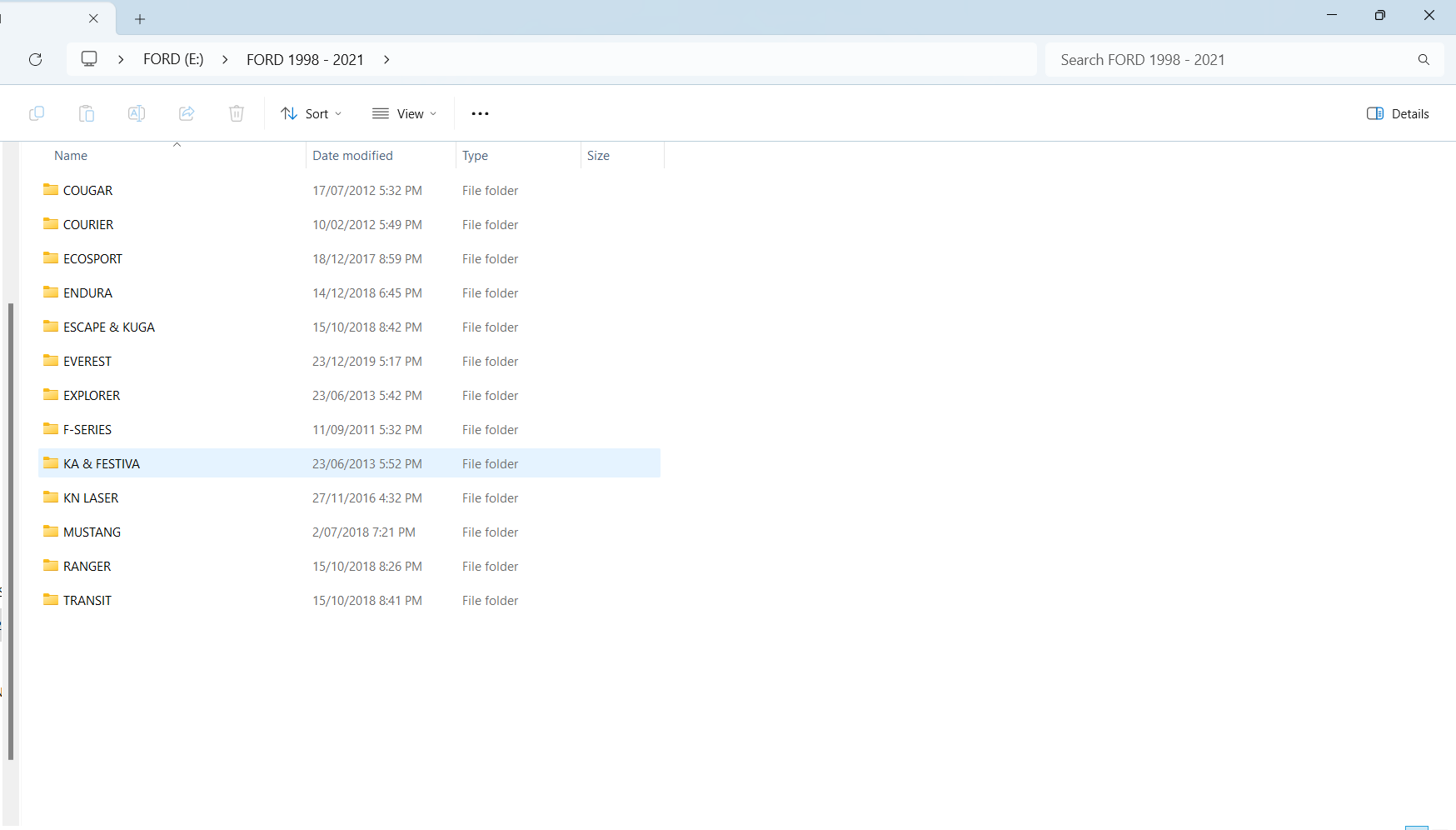Click the Copy toolbar icon
The height and width of the screenshot is (830, 1456).
(37, 113)
